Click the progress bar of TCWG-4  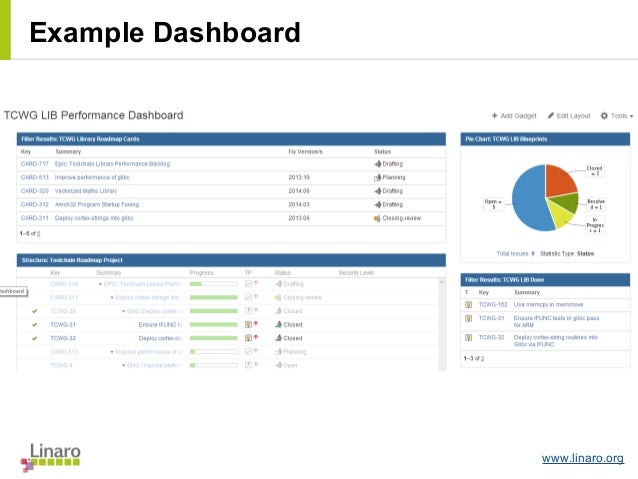[x=214, y=365]
